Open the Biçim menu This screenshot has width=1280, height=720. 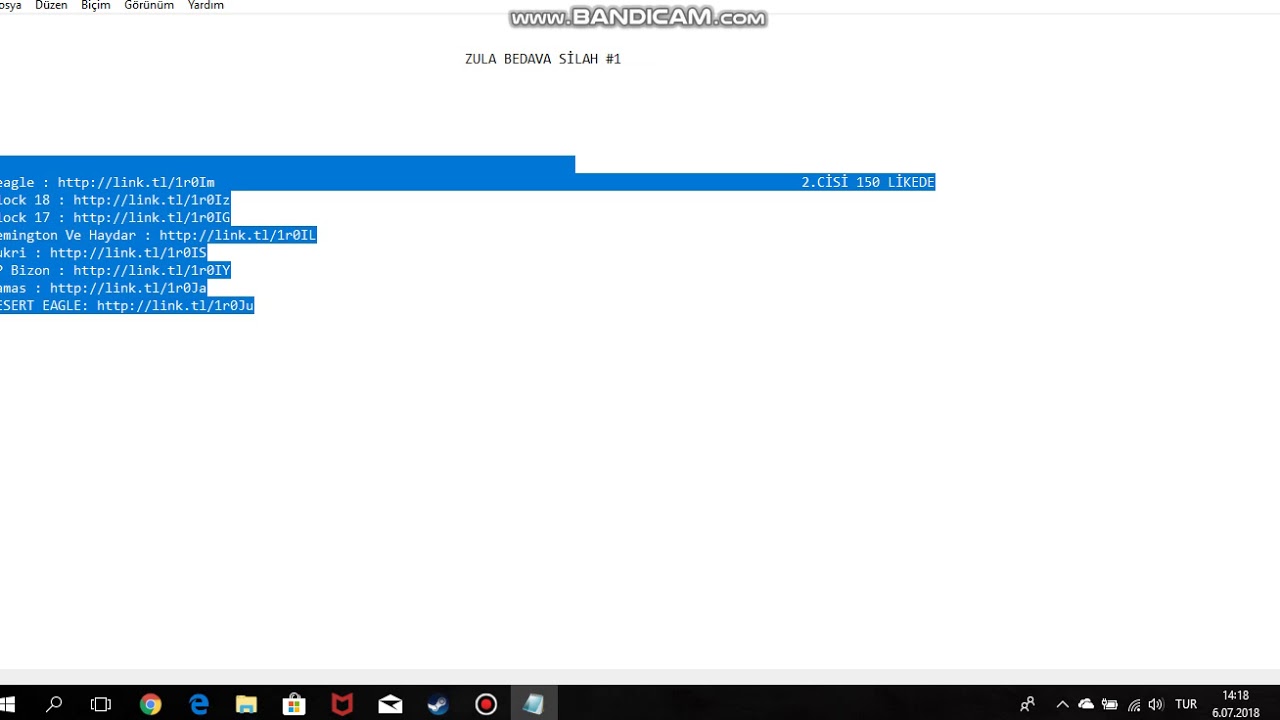pos(96,6)
